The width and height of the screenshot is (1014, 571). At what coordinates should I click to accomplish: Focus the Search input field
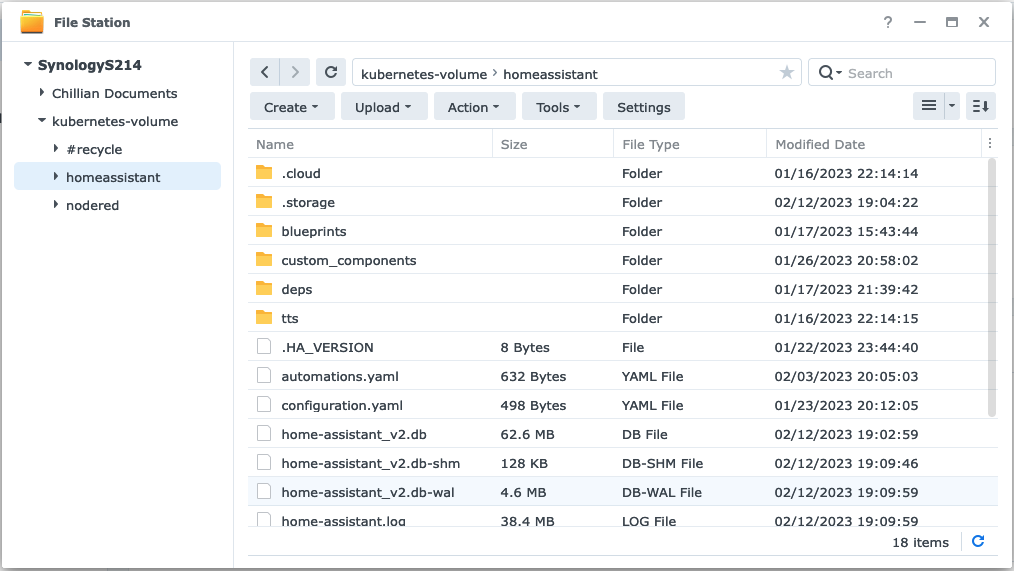pyautogui.click(x=918, y=73)
